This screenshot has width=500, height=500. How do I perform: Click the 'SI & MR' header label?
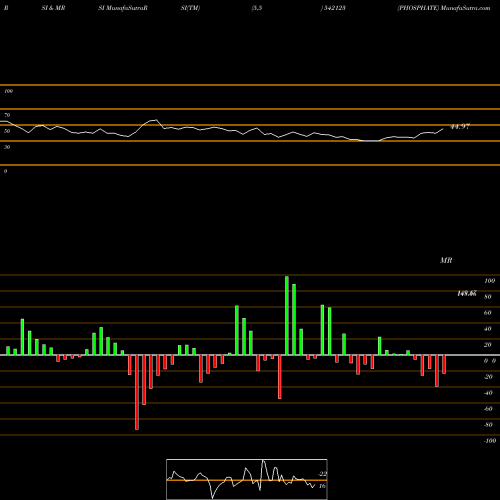(53, 8)
